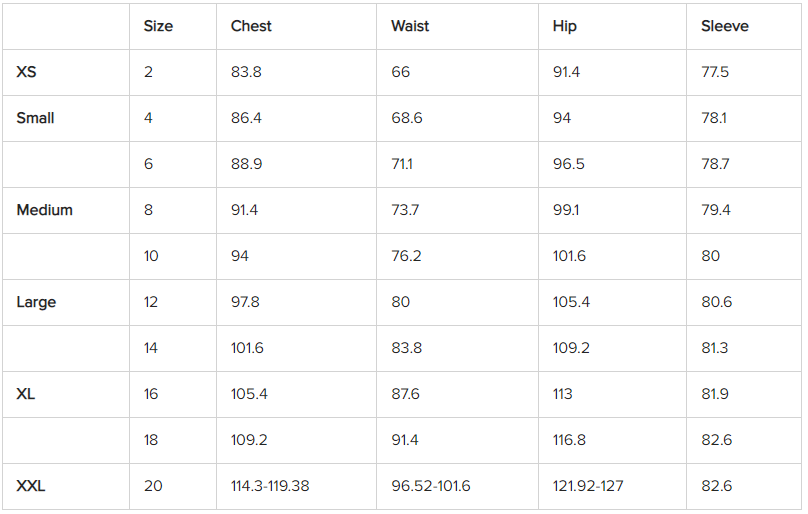The height and width of the screenshot is (514, 808).
Task: Select the Large row label
Action: click(x=36, y=302)
